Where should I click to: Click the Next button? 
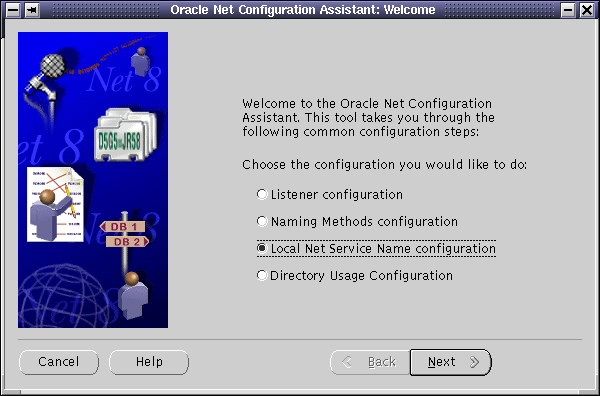tap(450, 362)
